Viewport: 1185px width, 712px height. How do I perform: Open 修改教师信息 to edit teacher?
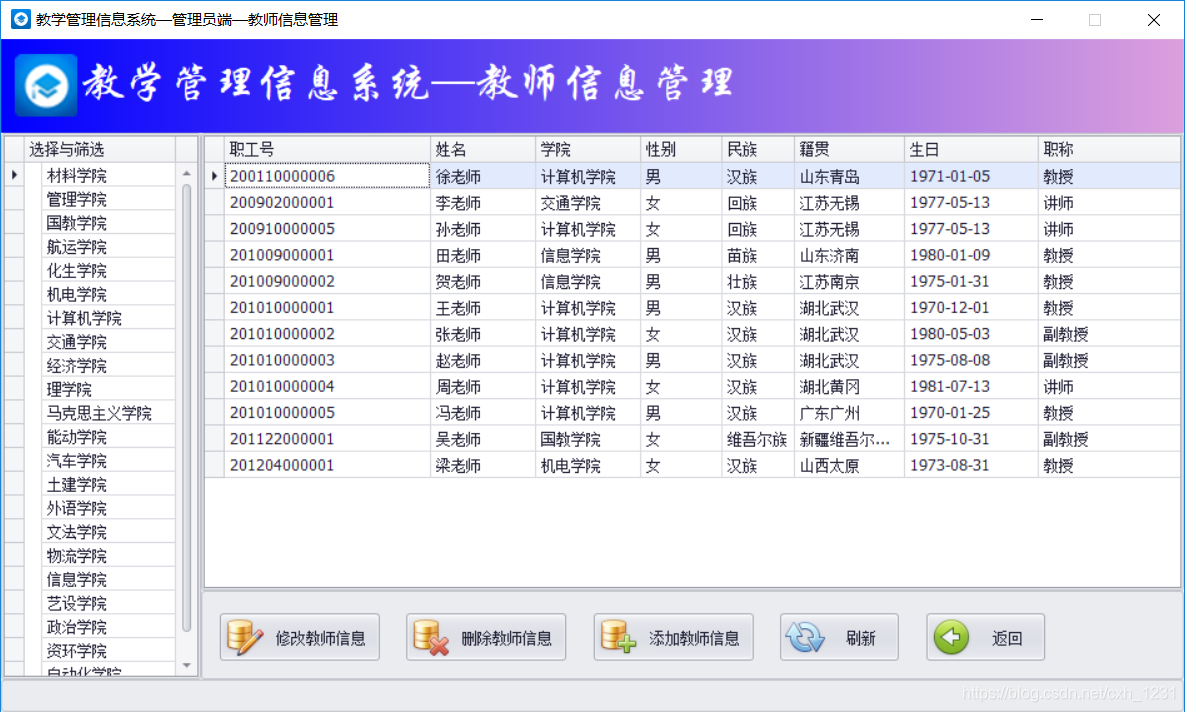(299, 637)
